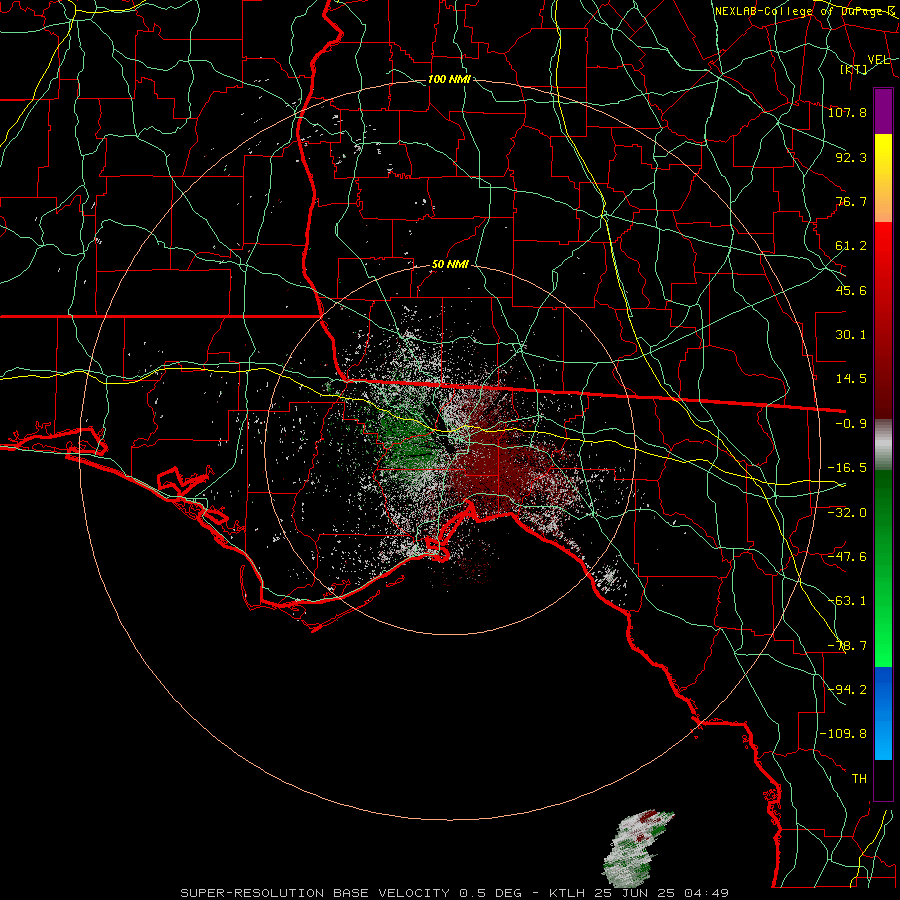Click the -16.5 velocity scale value
This screenshot has width=900, height=900.
pos(847,468)
